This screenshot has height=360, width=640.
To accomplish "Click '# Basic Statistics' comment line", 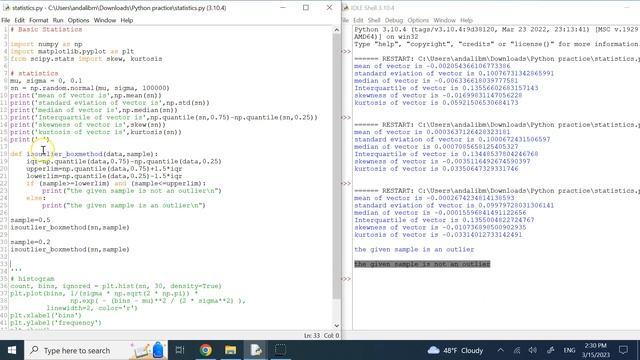I will [x=46, y=29].
